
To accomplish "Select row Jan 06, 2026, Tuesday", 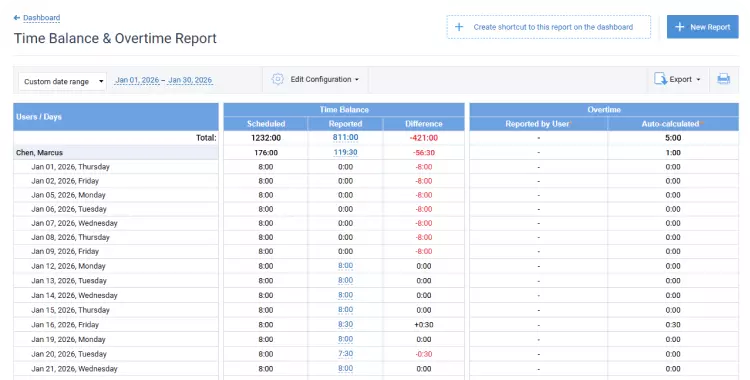I will click(x=116, y=209).
